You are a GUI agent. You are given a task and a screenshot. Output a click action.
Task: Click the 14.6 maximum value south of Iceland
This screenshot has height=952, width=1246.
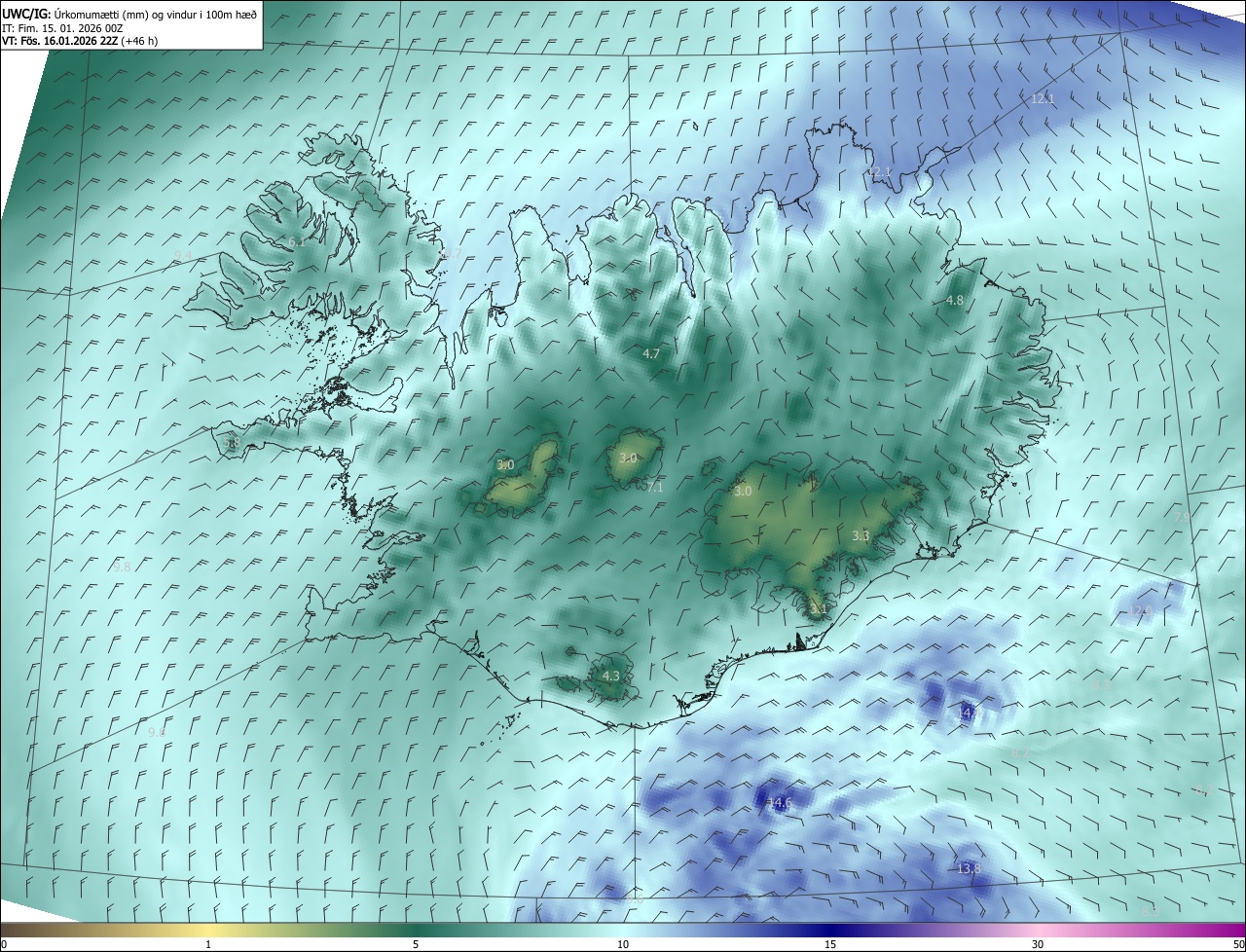click(x=778, y=803)
